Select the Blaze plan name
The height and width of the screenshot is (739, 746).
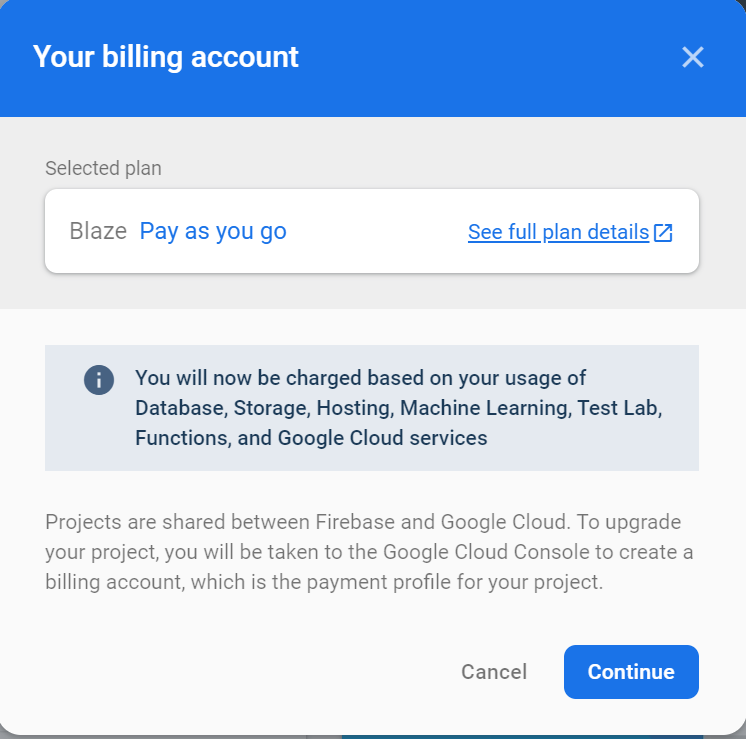point(98,231)
